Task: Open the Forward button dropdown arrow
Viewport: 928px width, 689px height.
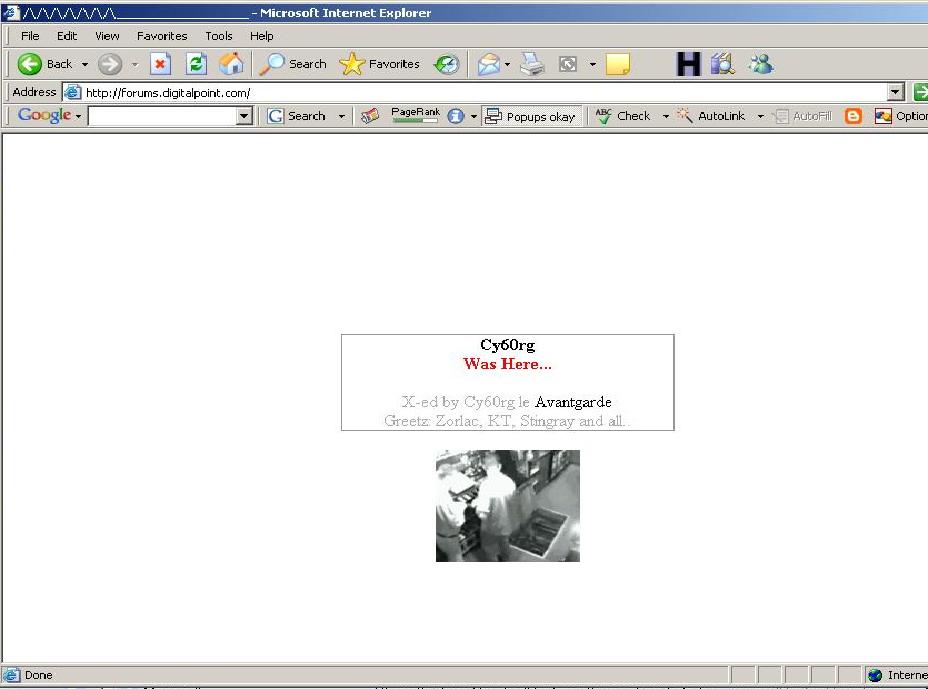Action: coord(135,64)
